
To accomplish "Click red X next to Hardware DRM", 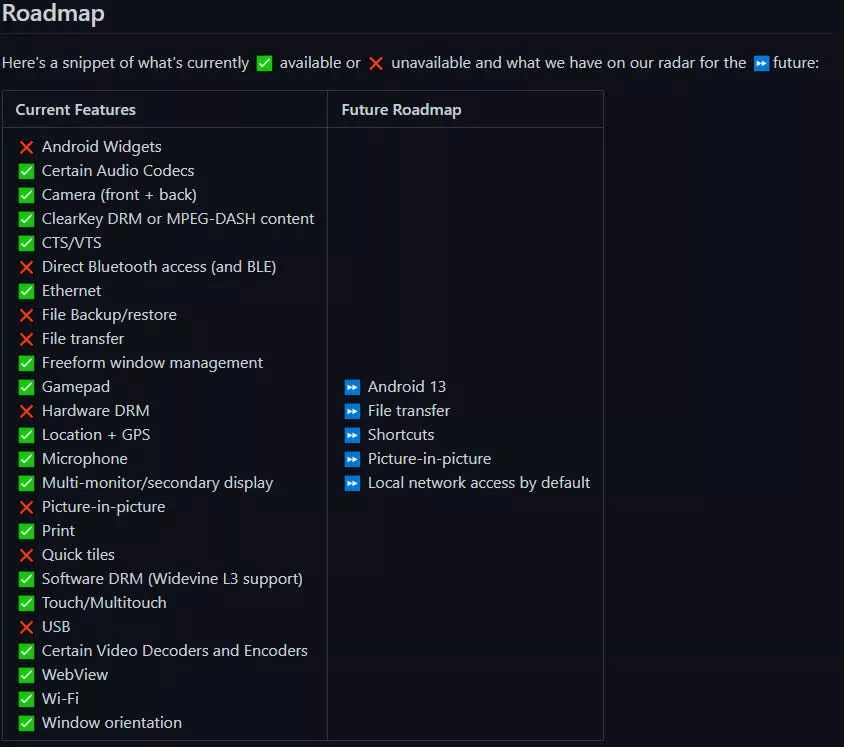I will [26, 411].
